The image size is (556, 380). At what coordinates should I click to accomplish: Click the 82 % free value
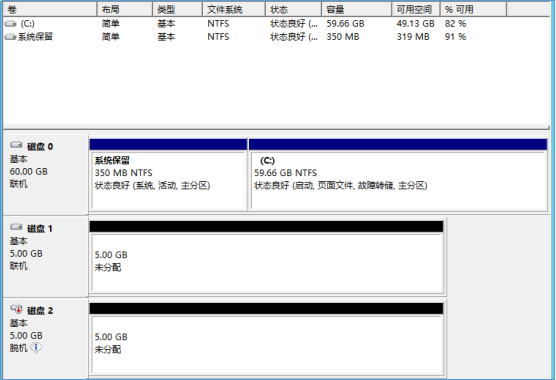456,24
